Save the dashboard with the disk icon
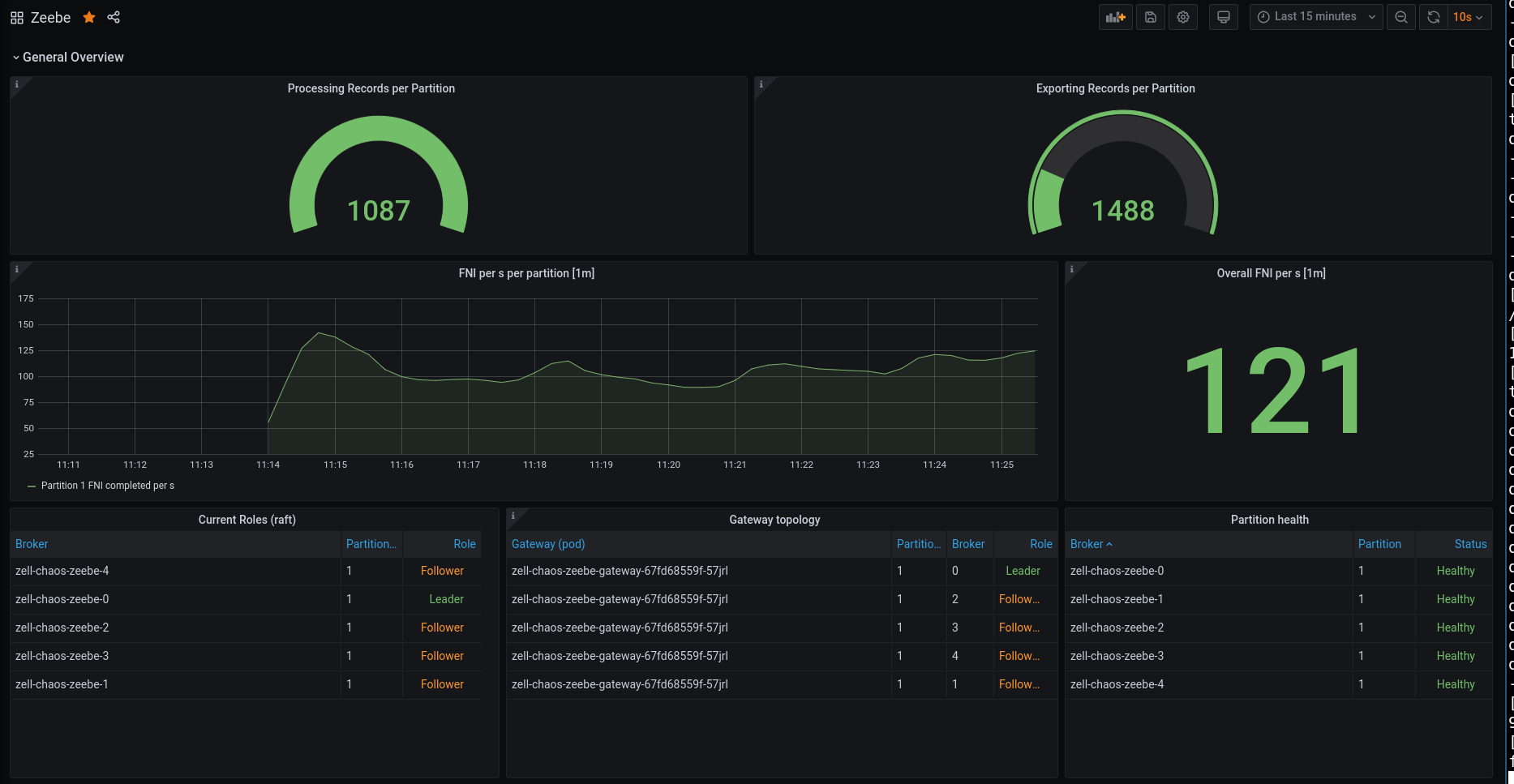Screen dimensions: 1514x784 tap(1151, 17)
